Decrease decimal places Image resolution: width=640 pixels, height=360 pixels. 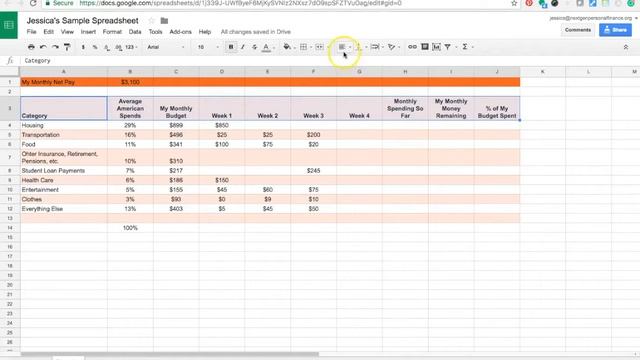coord(107,47)
